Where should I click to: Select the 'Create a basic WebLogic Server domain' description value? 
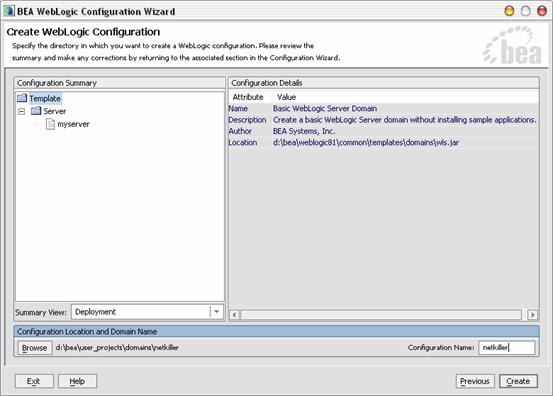click(406, 120)
